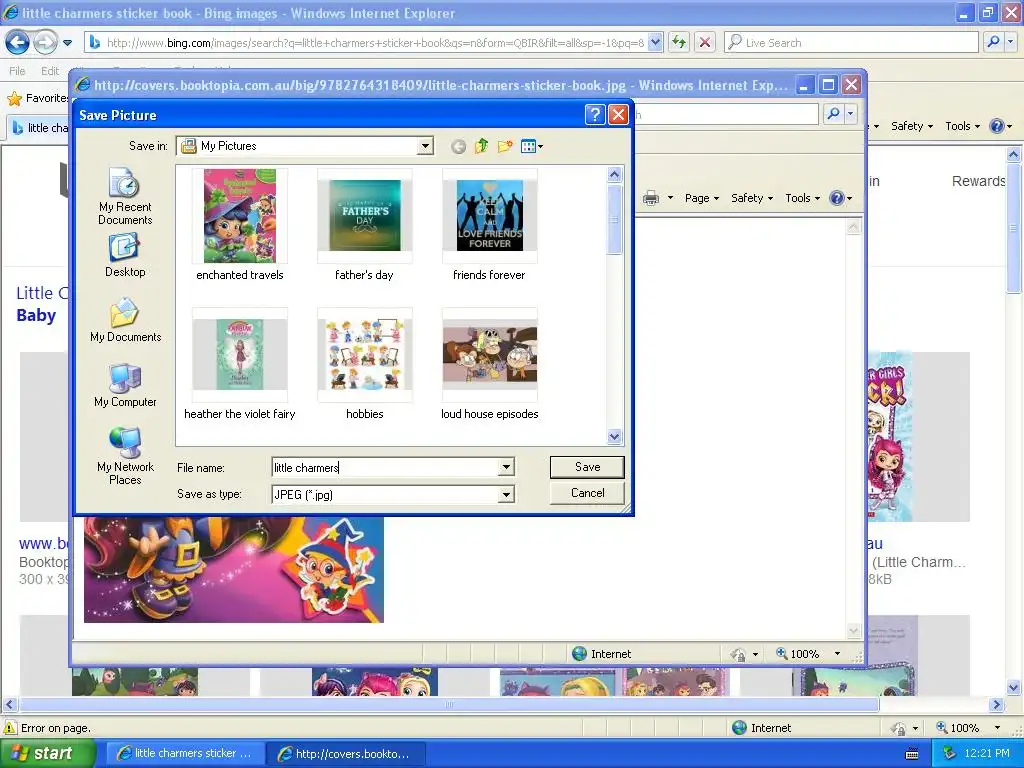Click the Back button in main IE window

[x=17, y=43]
